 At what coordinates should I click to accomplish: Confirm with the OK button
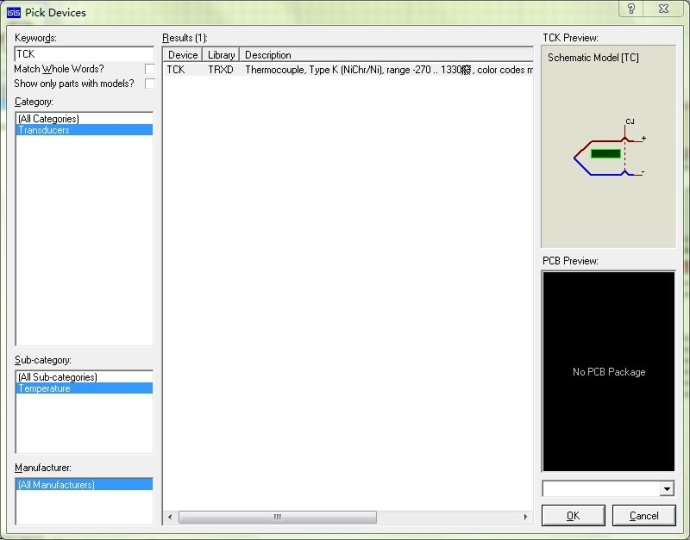pyautogui.click(x=573, y=515)
